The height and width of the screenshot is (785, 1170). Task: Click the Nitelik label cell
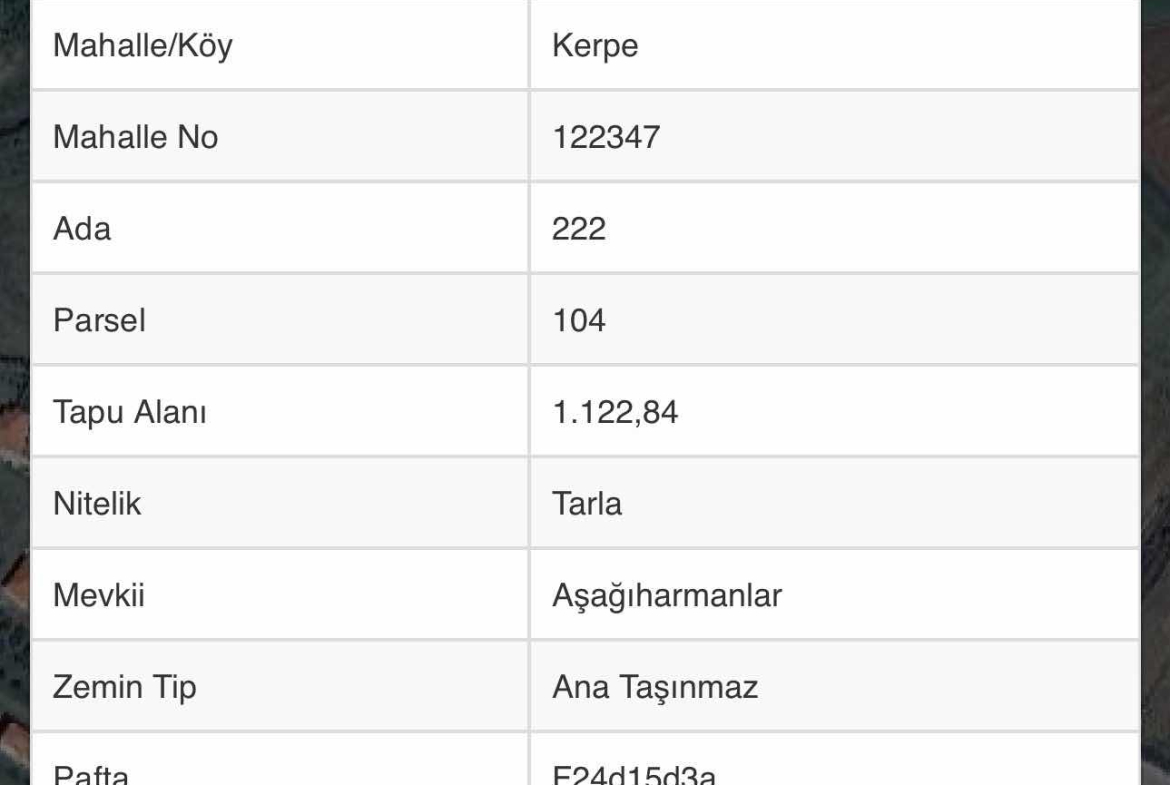pyautogui.click(x=97, y=504)
